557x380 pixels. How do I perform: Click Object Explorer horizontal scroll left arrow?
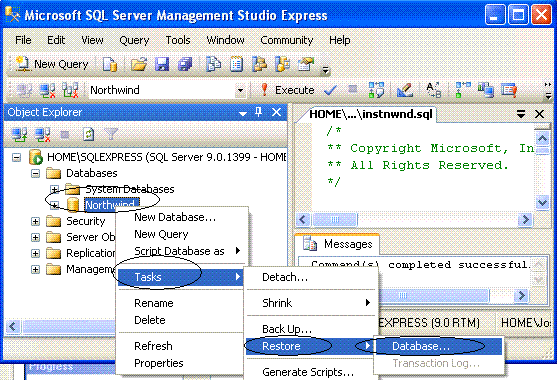coord(13,326)
